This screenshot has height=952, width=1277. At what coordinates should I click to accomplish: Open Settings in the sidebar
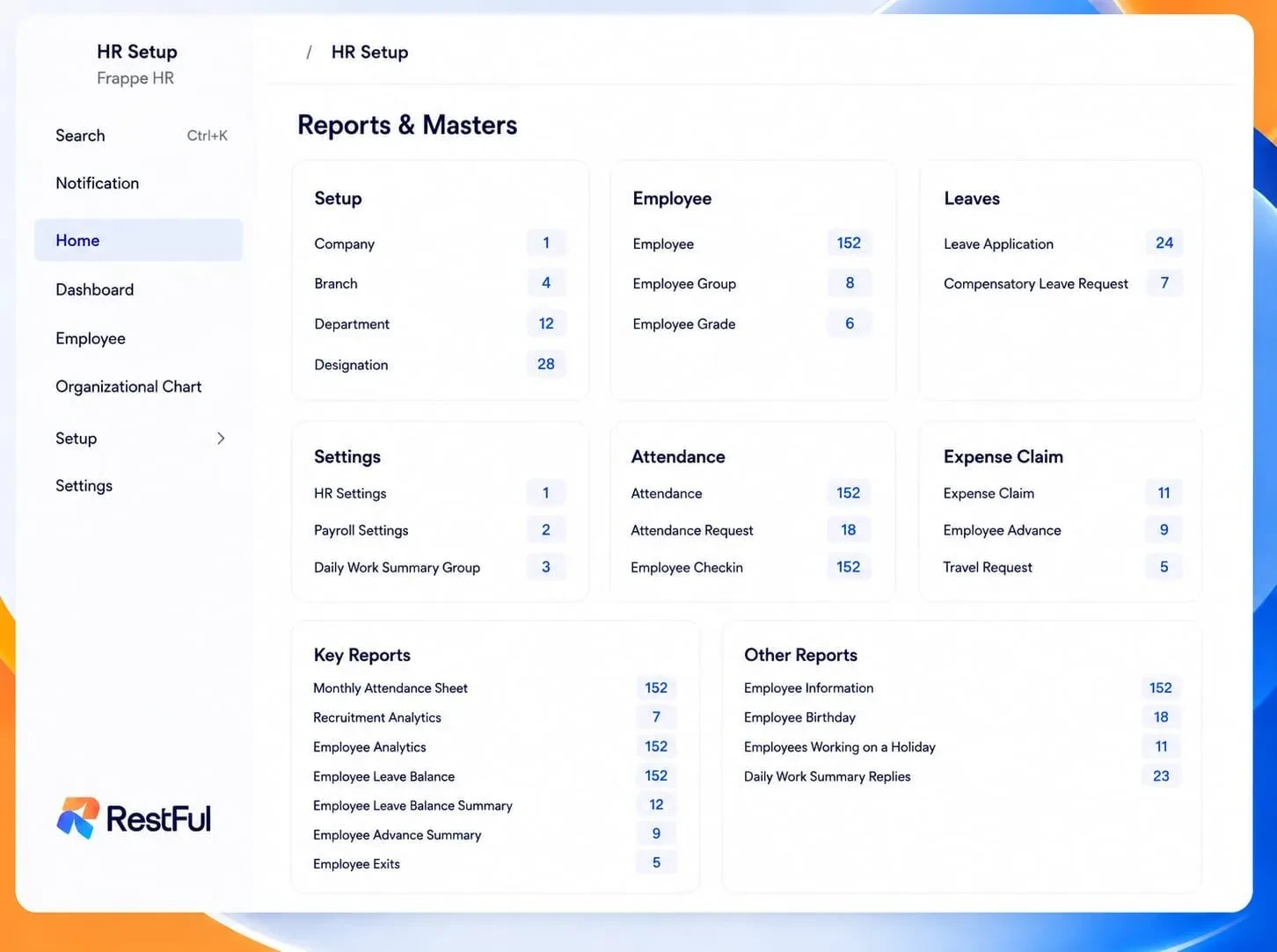[x=84, y=485]
